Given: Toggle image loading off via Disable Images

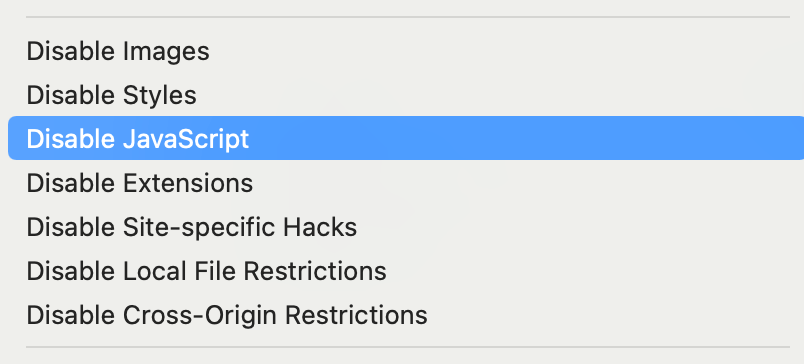Looking at the screenshot, I should pos(406,51).
